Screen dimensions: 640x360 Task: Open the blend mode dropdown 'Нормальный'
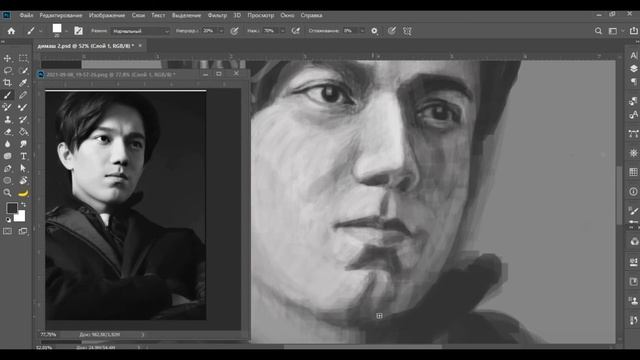click(x=140, y=31)
